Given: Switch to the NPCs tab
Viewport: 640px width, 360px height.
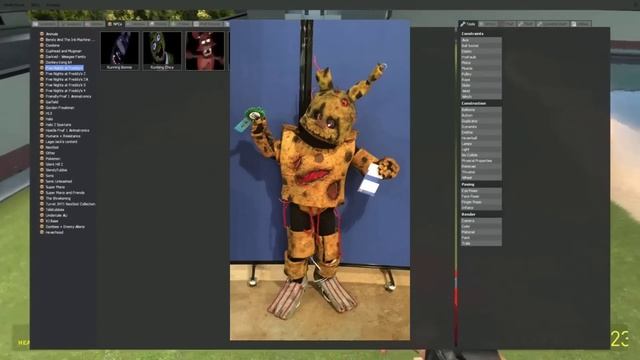Looking at the screenshot, I should [x=115, y=24].
